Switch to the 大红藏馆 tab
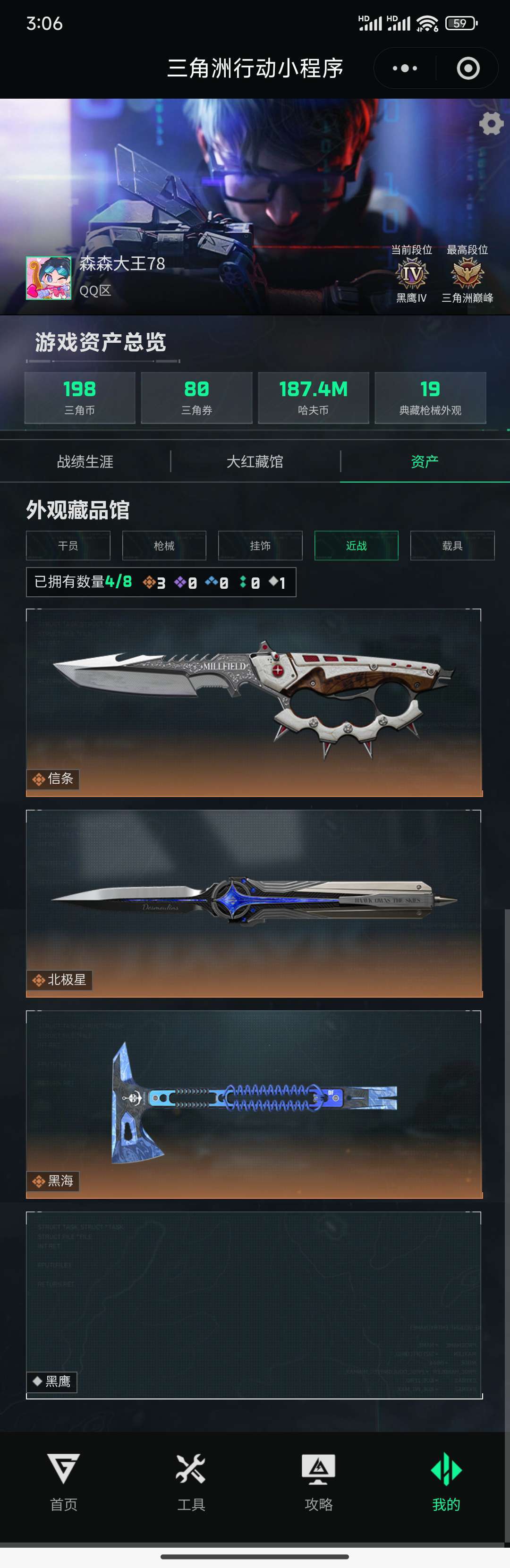510x1568 pixels. [255, 461]
